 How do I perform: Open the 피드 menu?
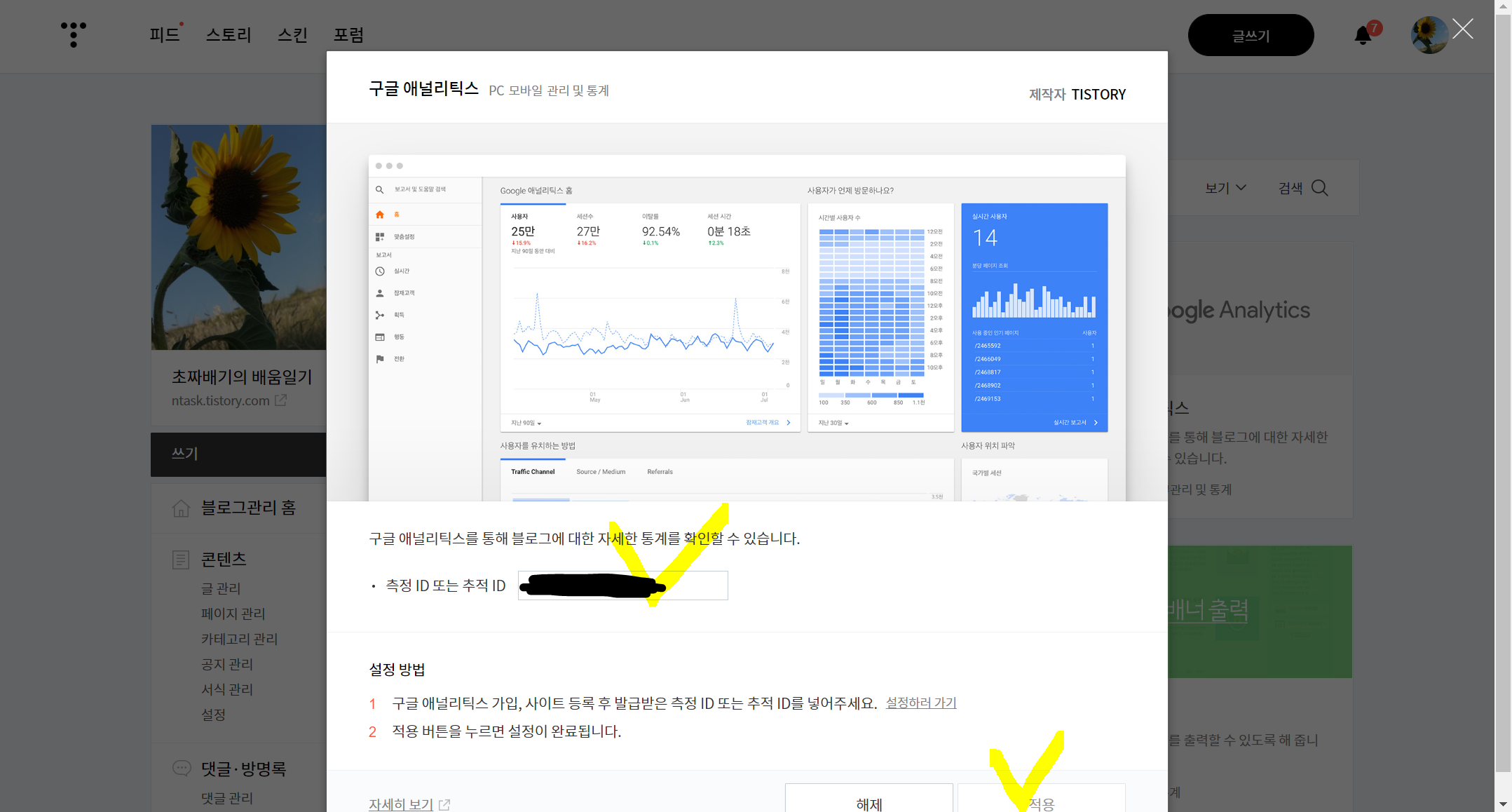[x=164, y=34]
